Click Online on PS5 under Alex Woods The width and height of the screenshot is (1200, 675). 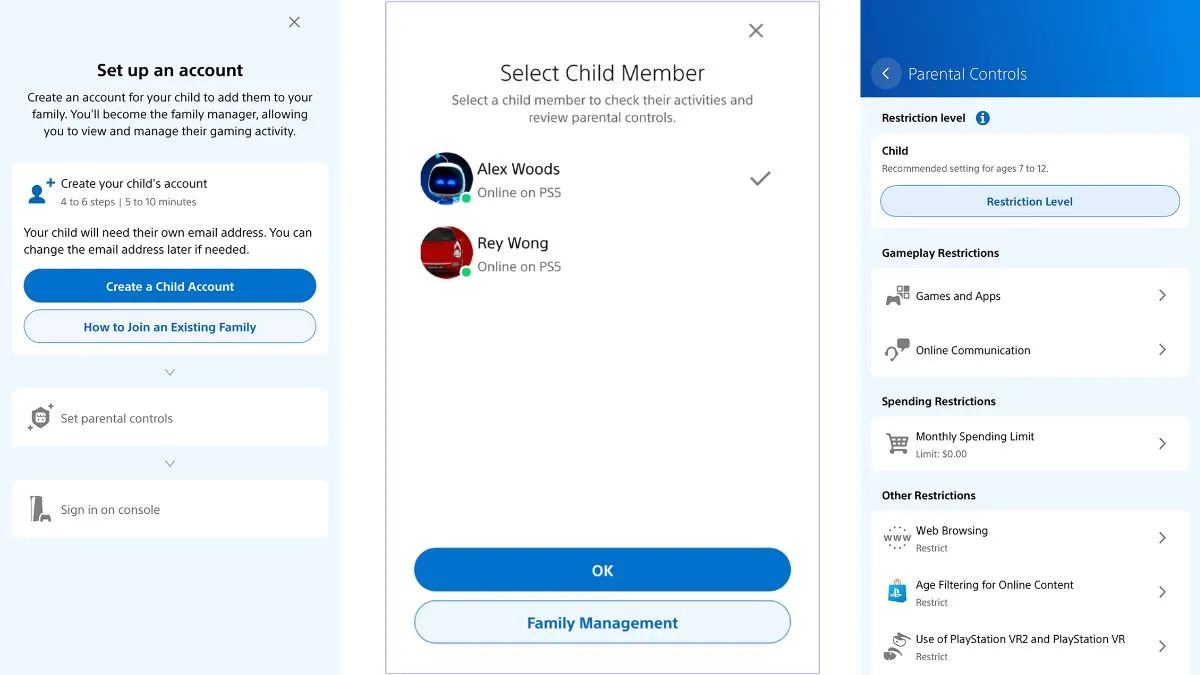[519, 193]
